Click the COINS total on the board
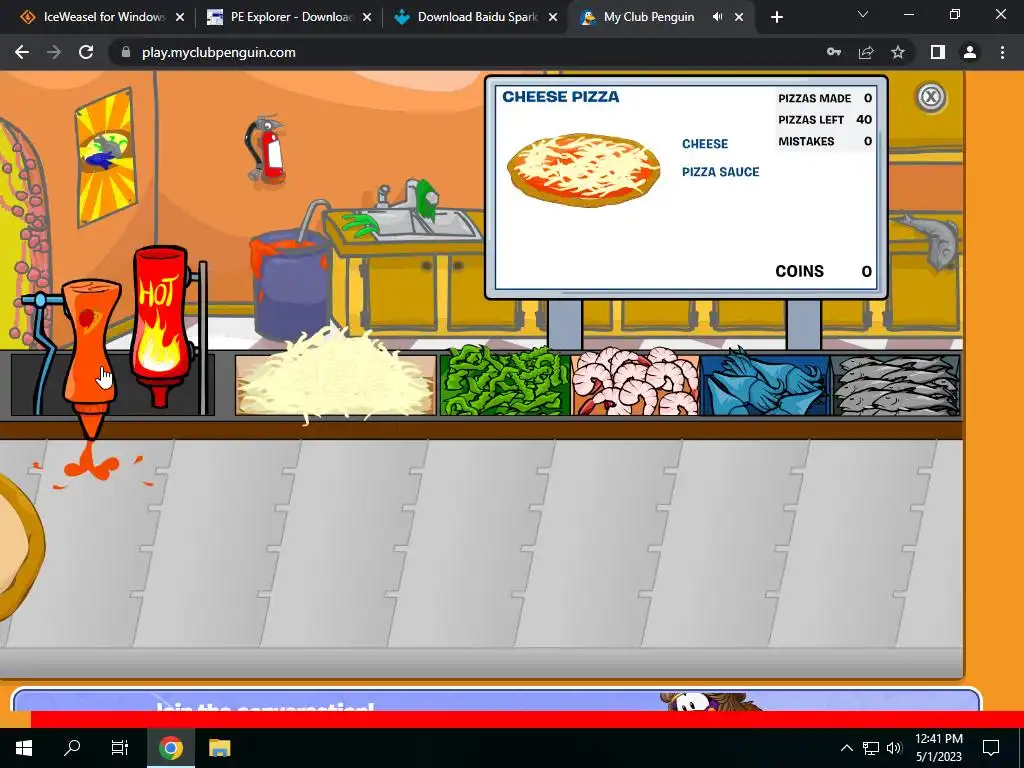 pyautogui.click(x=823, y=271)
